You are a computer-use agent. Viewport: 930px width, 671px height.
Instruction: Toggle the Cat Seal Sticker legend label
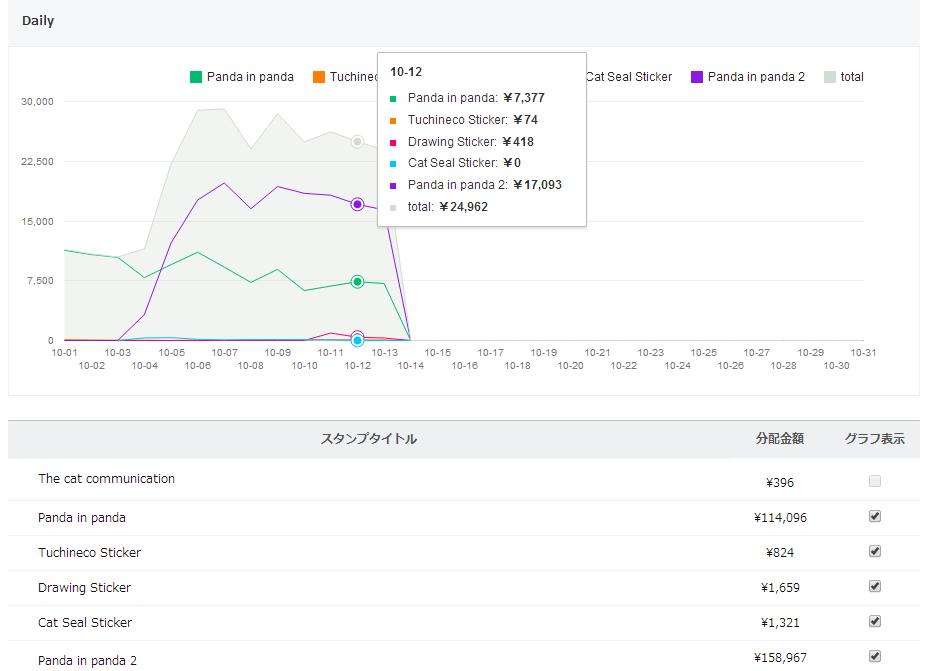click(628, 77)
